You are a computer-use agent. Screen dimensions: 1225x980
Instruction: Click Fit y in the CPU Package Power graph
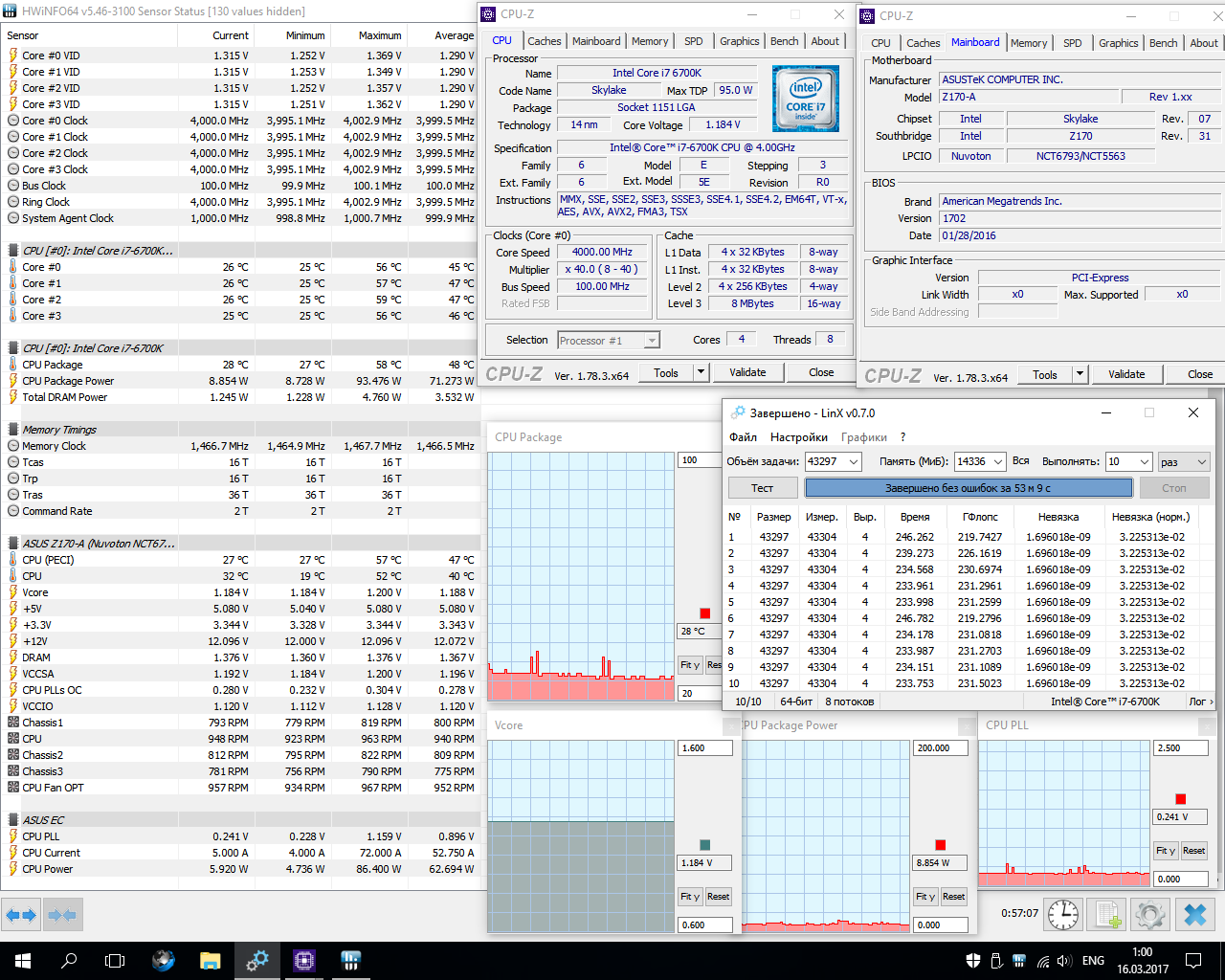(x=925, y=897)
